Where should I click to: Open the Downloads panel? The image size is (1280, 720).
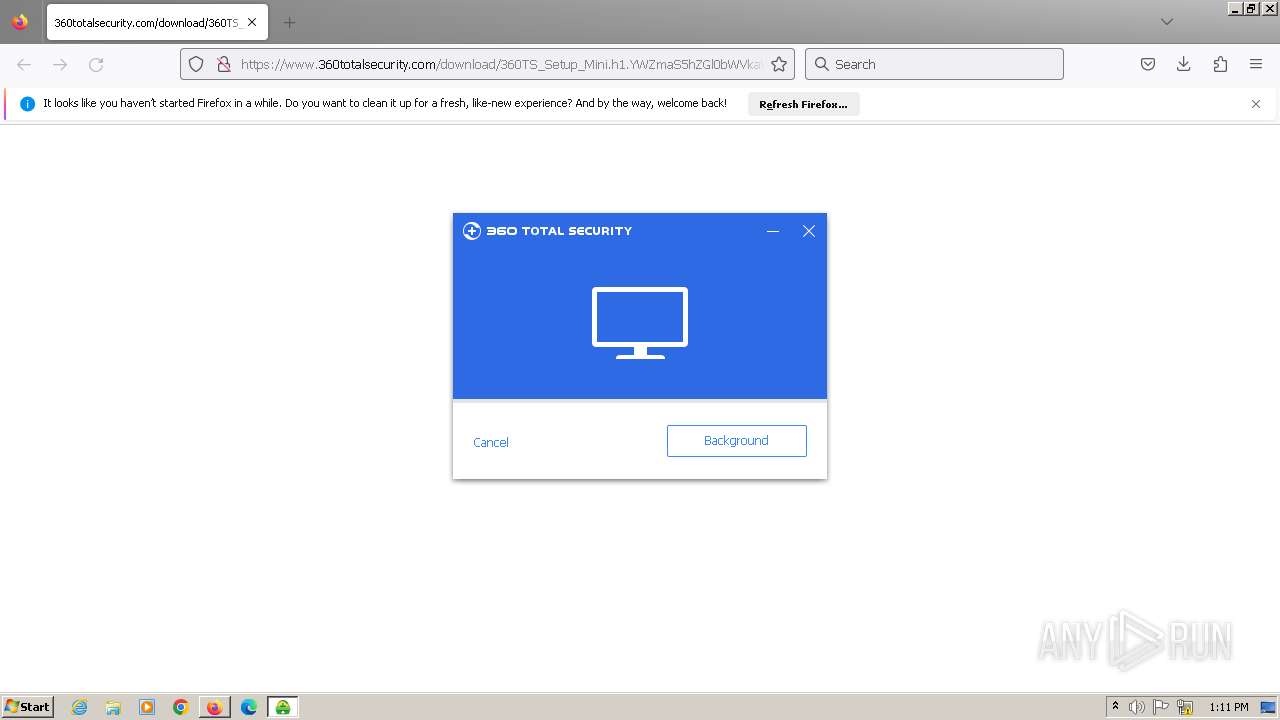pos(1184,64)
